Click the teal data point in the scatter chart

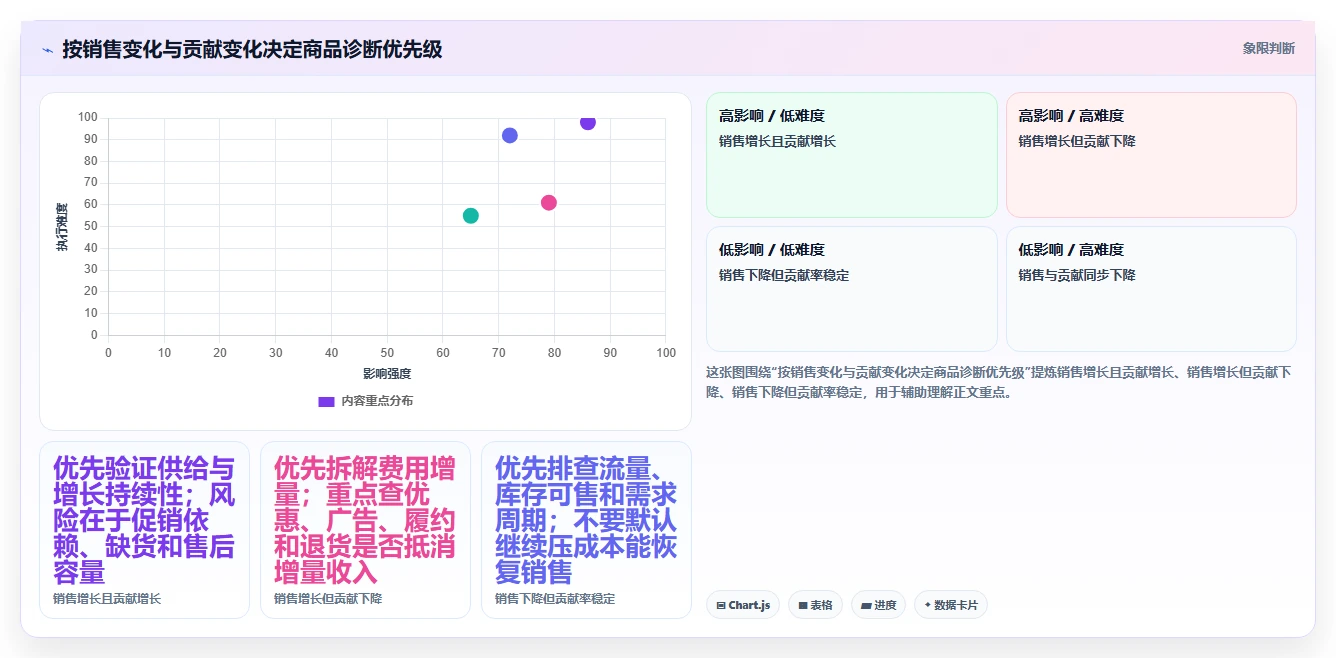pos(471,216)
